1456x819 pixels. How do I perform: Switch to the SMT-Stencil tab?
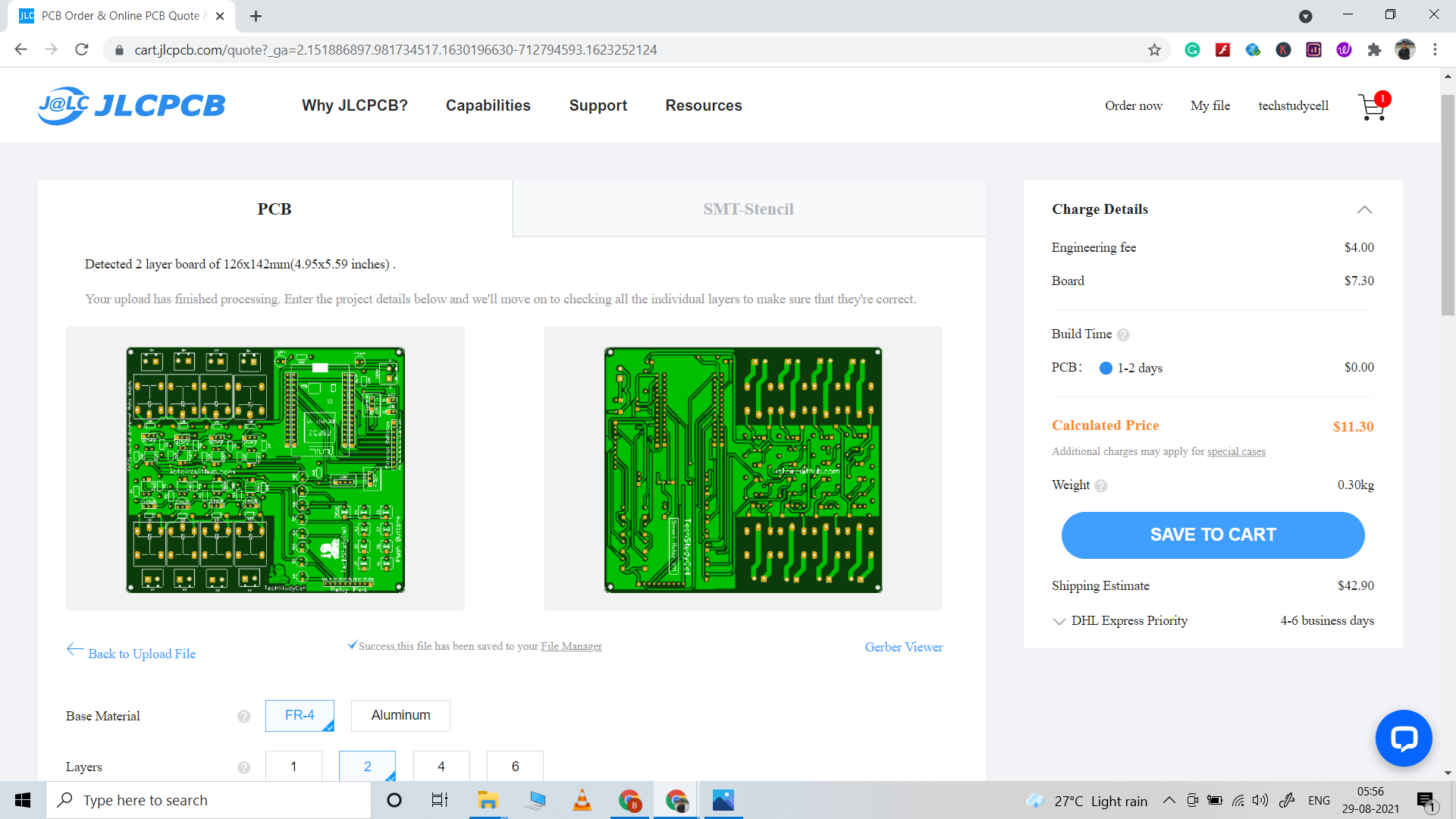tap(748, 209)
